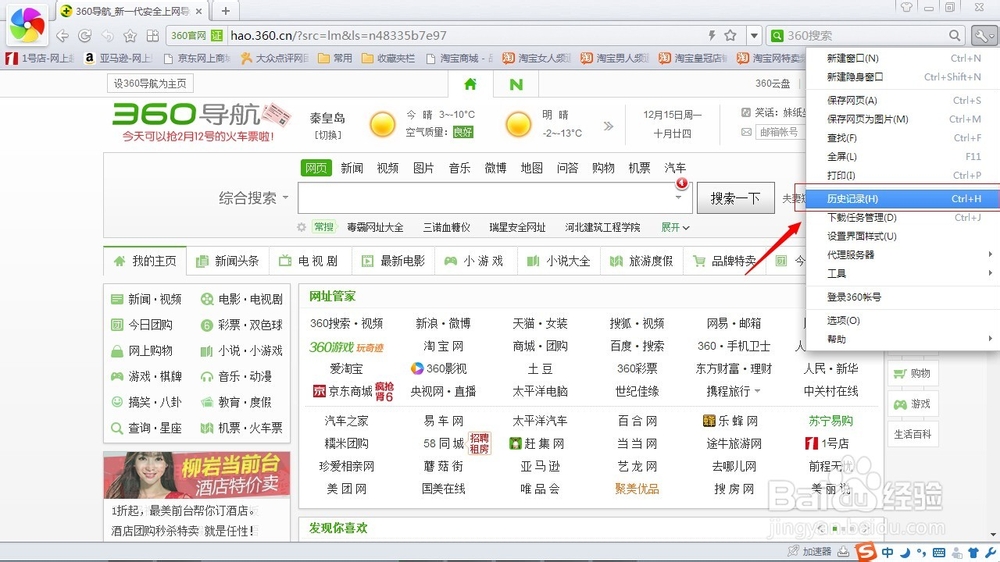Viewport: 1000px width, 562px height.
Task: Click 搜索一下 search button
Action: pyautogui.click(x=735, y=198)
